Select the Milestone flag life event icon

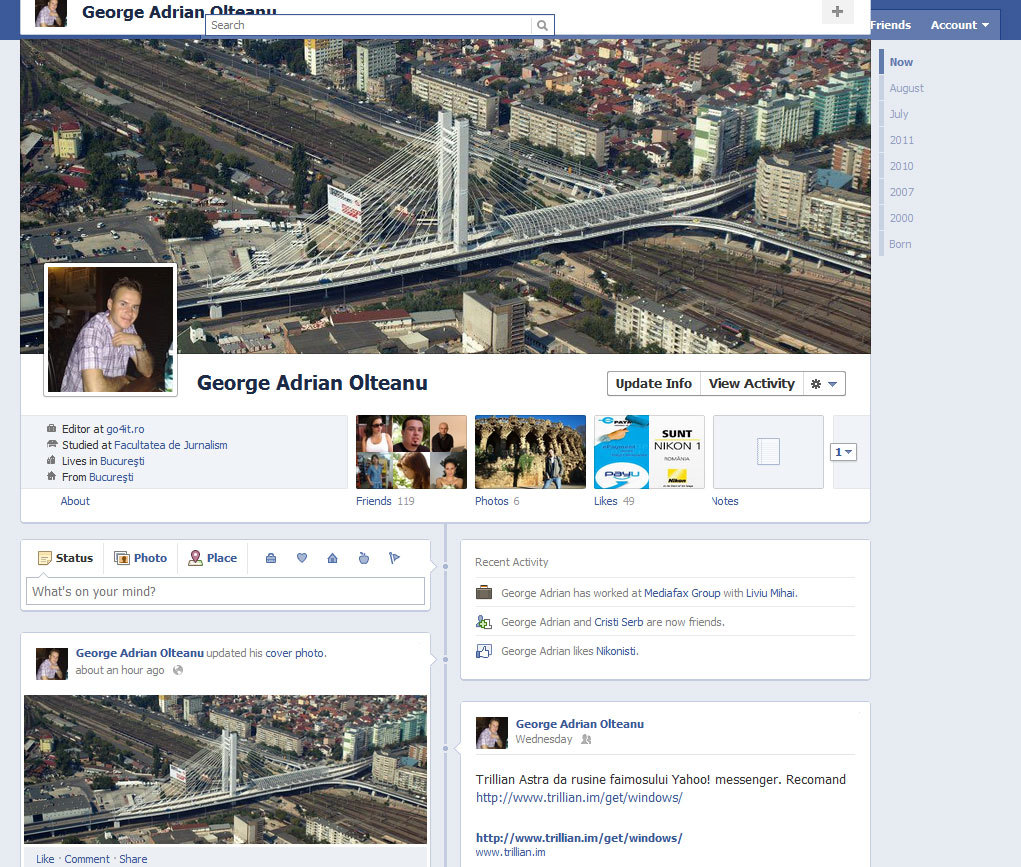tap(394, 558)
